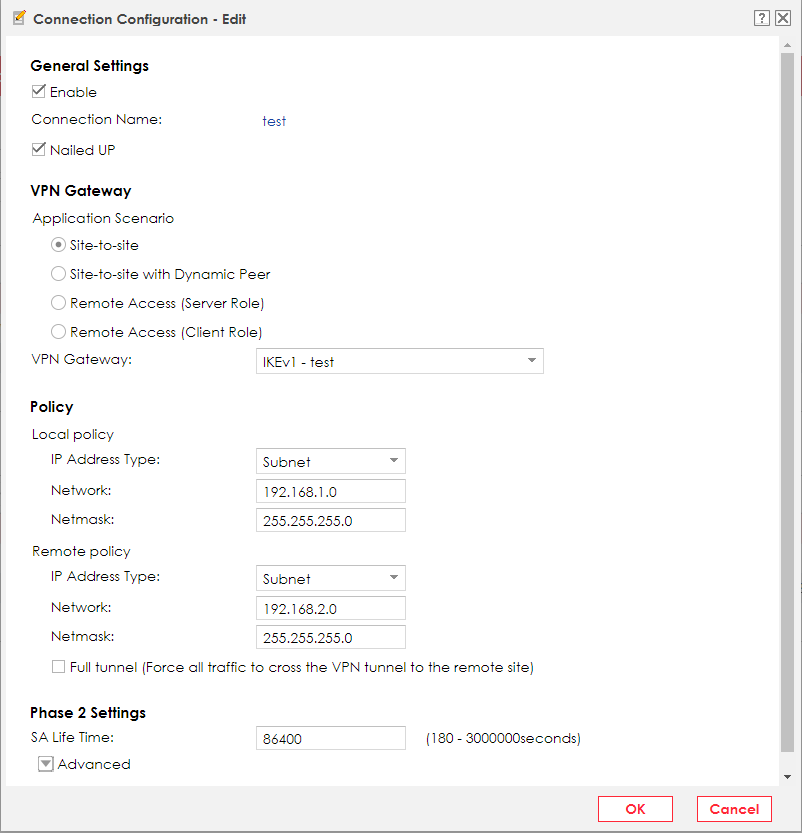Screen dimensions: 802x833
Task: Click the SA Life Time field
Action: coord(330,738)
